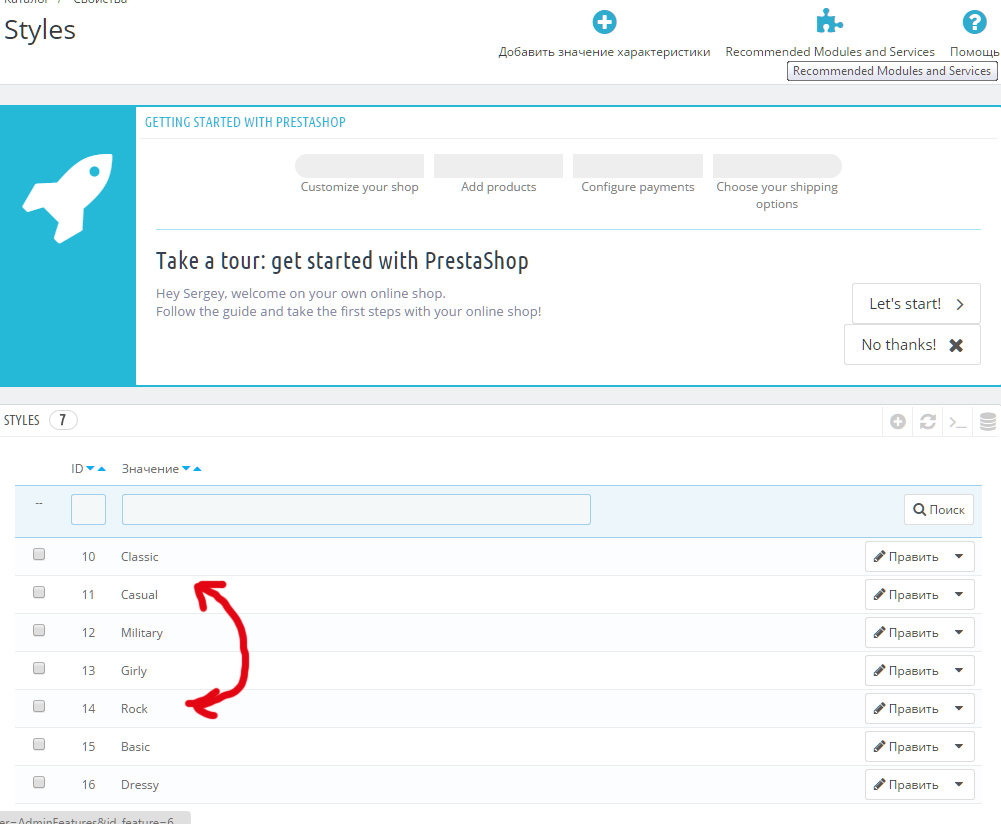Click the chevron on Let's start
Image resolution: width=1001 pixels, height=824 pixels.
[x=960, y=304]
